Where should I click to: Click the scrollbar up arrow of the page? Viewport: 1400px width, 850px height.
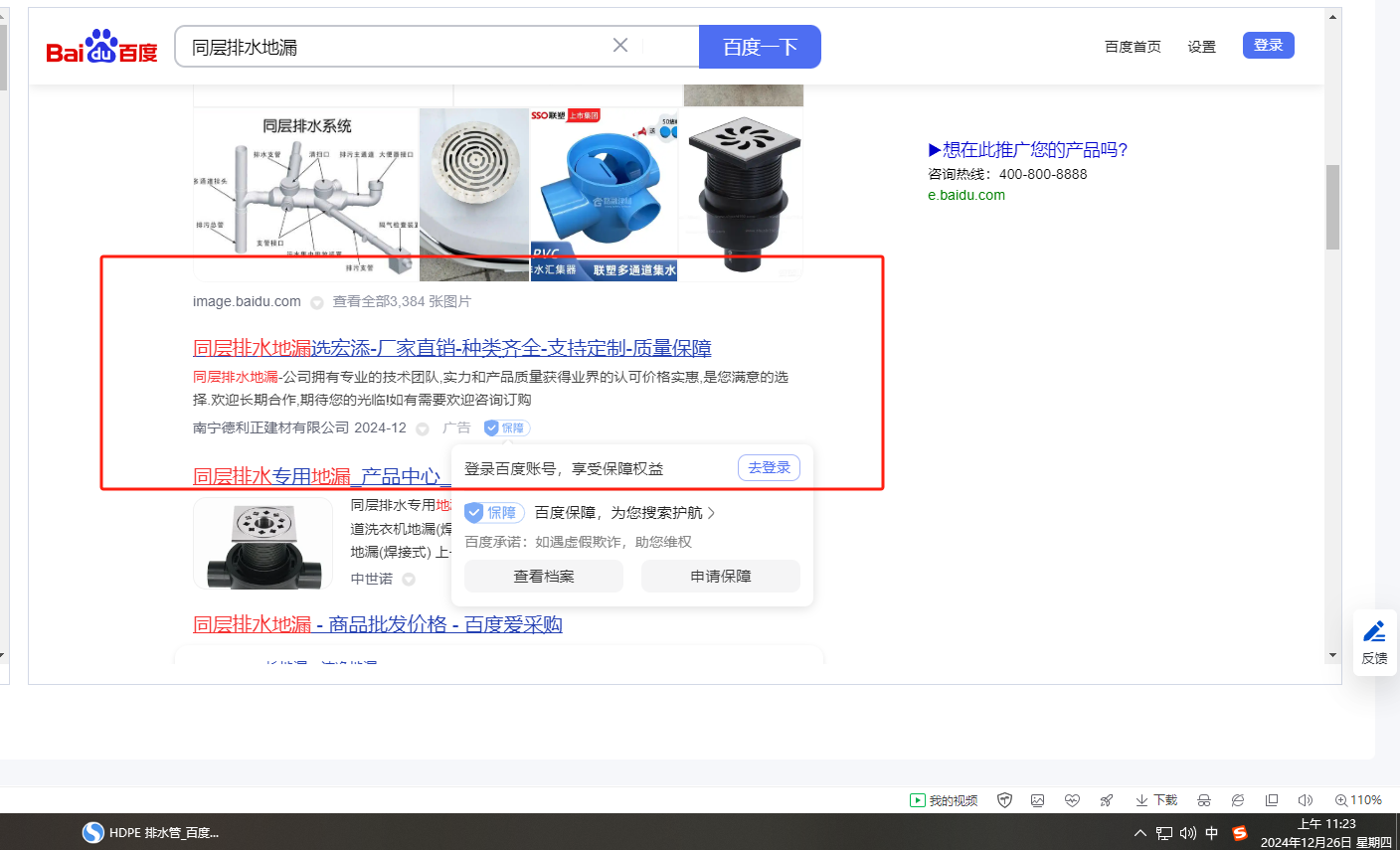coord(1332,16)
